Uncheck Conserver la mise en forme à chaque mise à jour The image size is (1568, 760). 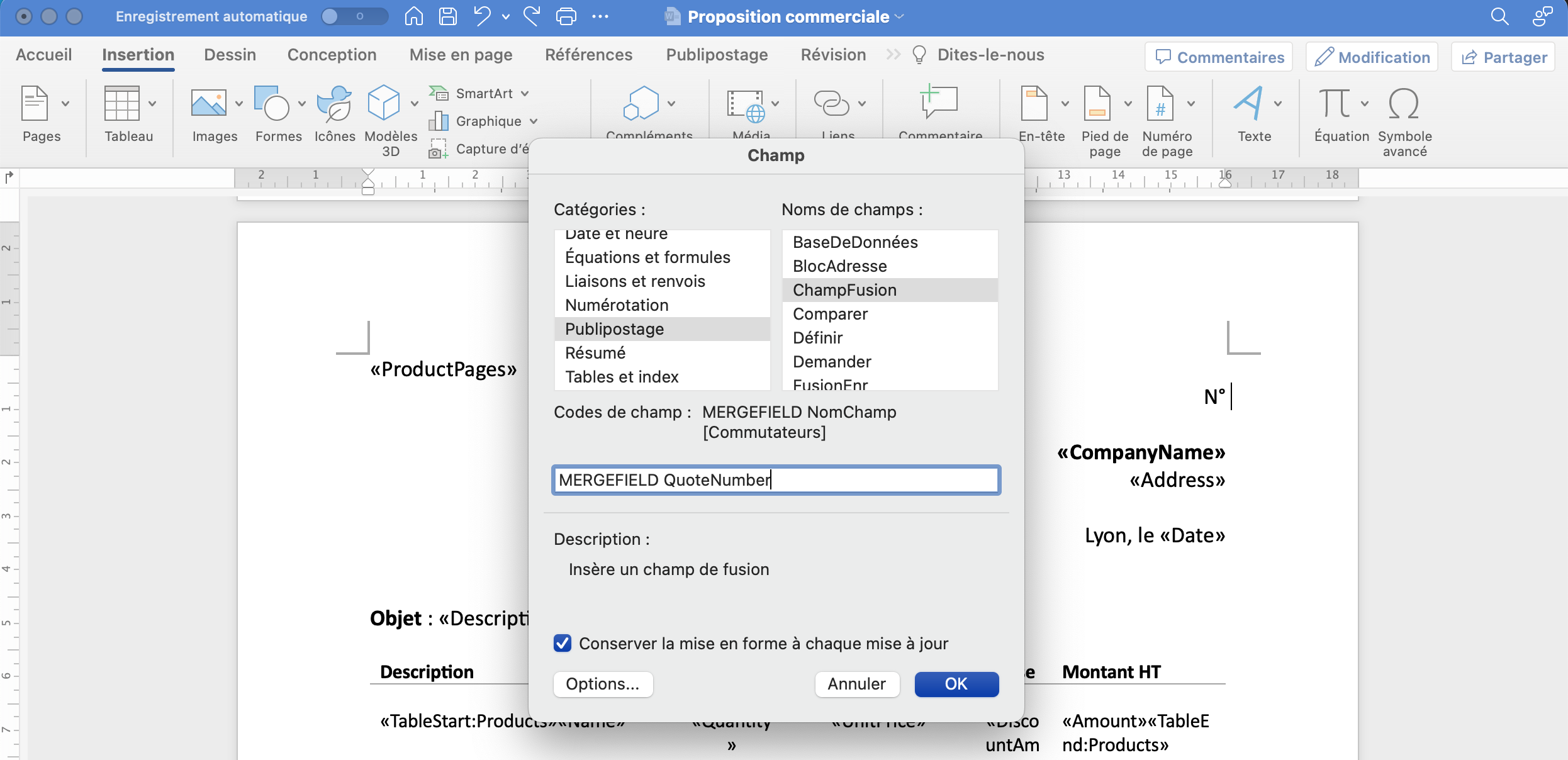click(x=562, y=643)
